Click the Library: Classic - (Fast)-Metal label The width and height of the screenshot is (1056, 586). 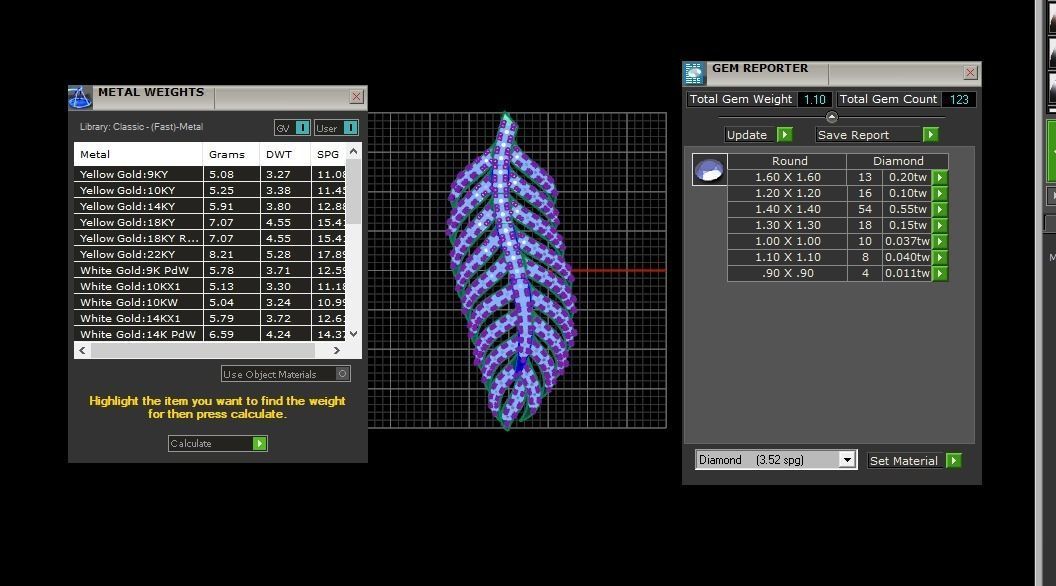[x=141, y=127]
